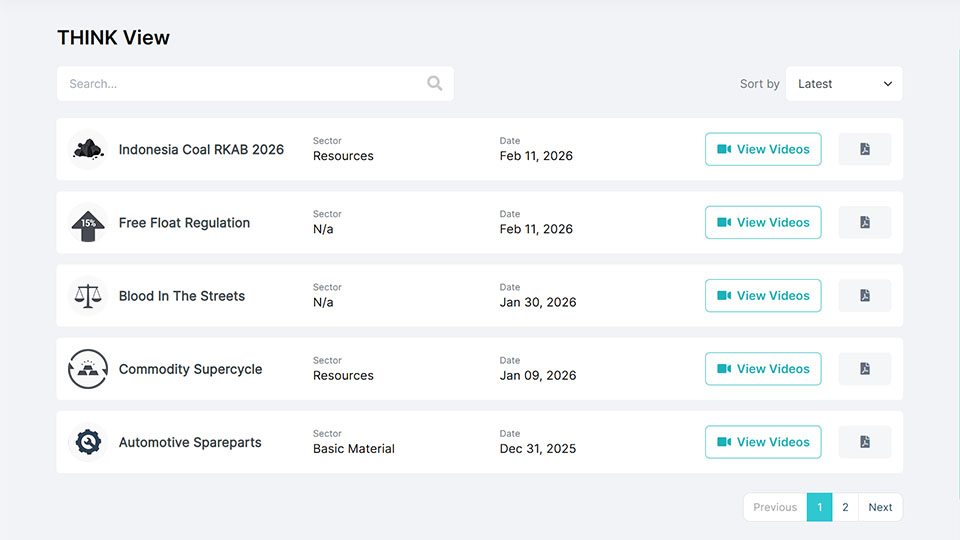
Task: Expand the Sort by Latest dropdown
Action: [x=844, y=84]
